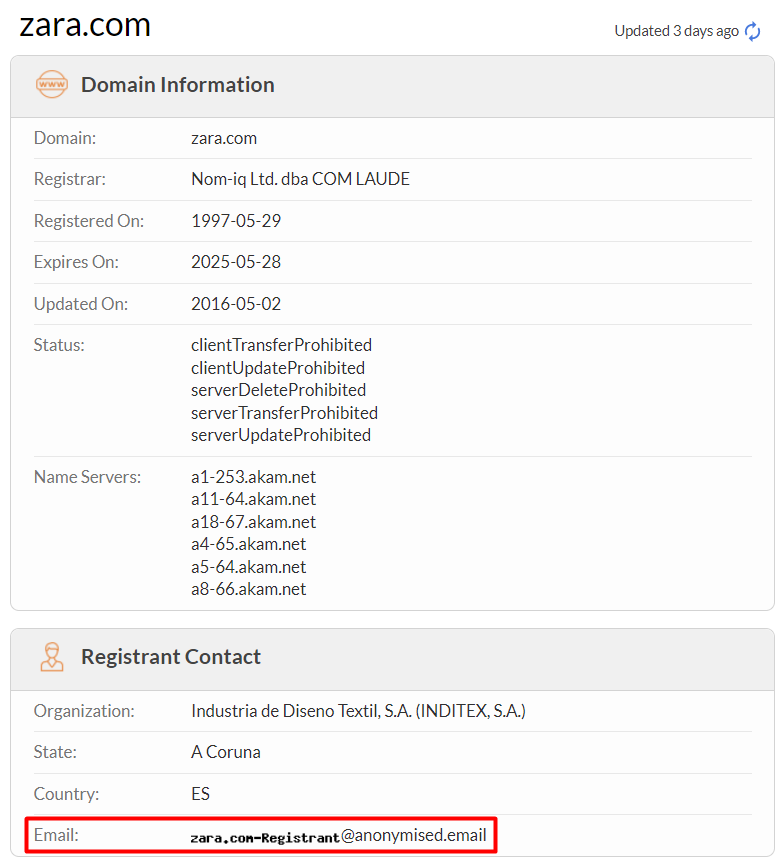Viewport: 784px width, 867px height.
Task: Click the Domain Information section header
Action: pyautogui.click(x=177, y=85)
